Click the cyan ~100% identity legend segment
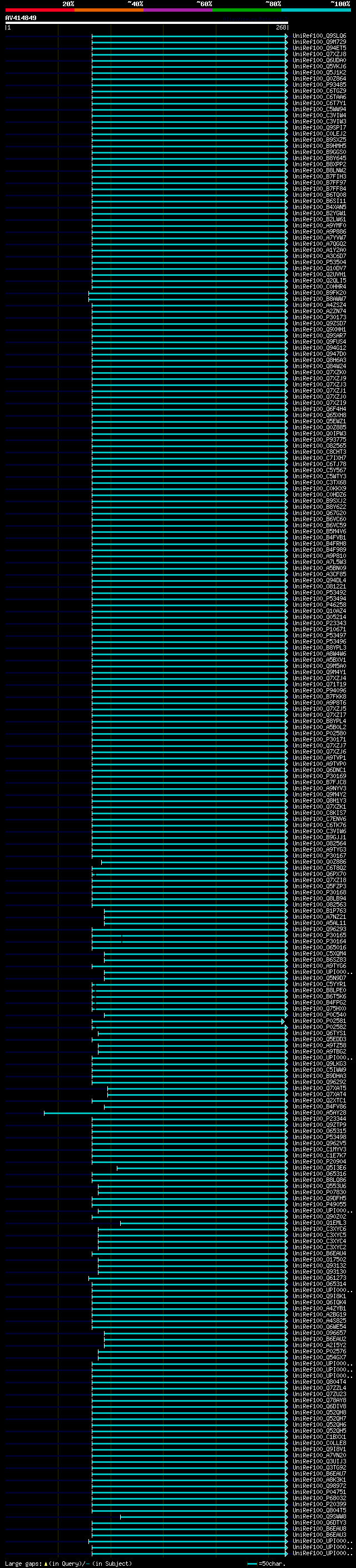 click(x=316, y=10)
